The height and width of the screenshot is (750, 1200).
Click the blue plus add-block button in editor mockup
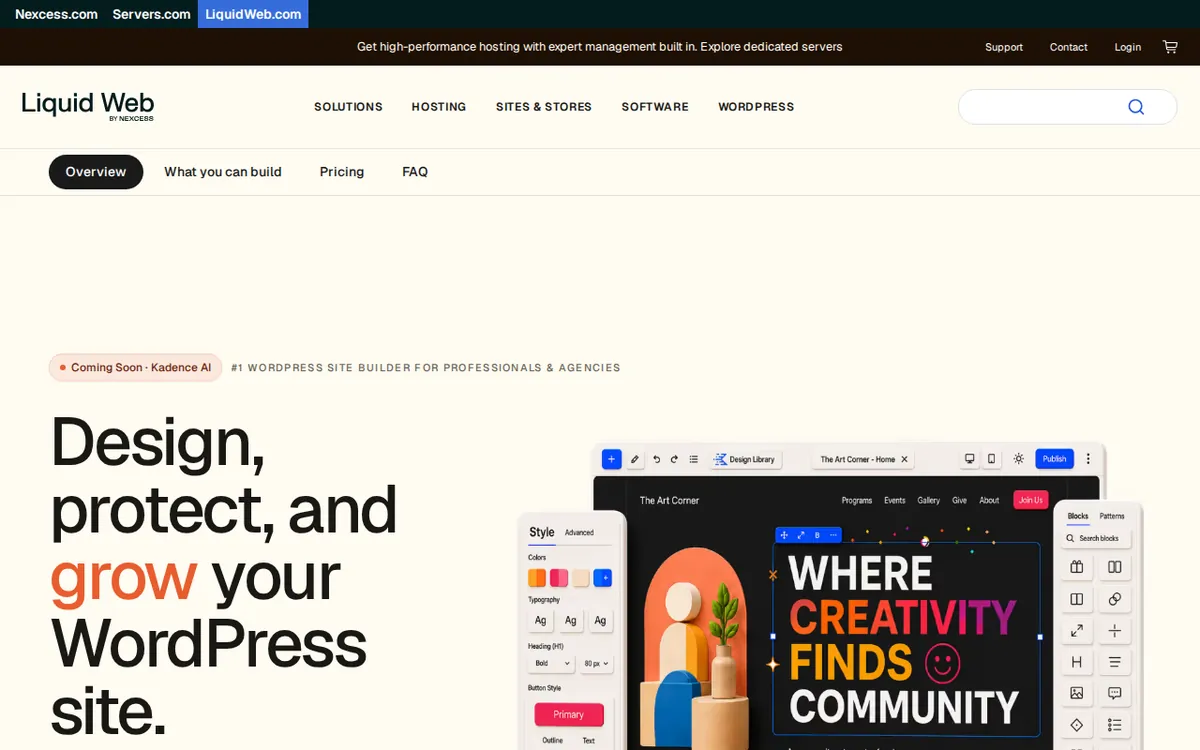click(612, 459)
